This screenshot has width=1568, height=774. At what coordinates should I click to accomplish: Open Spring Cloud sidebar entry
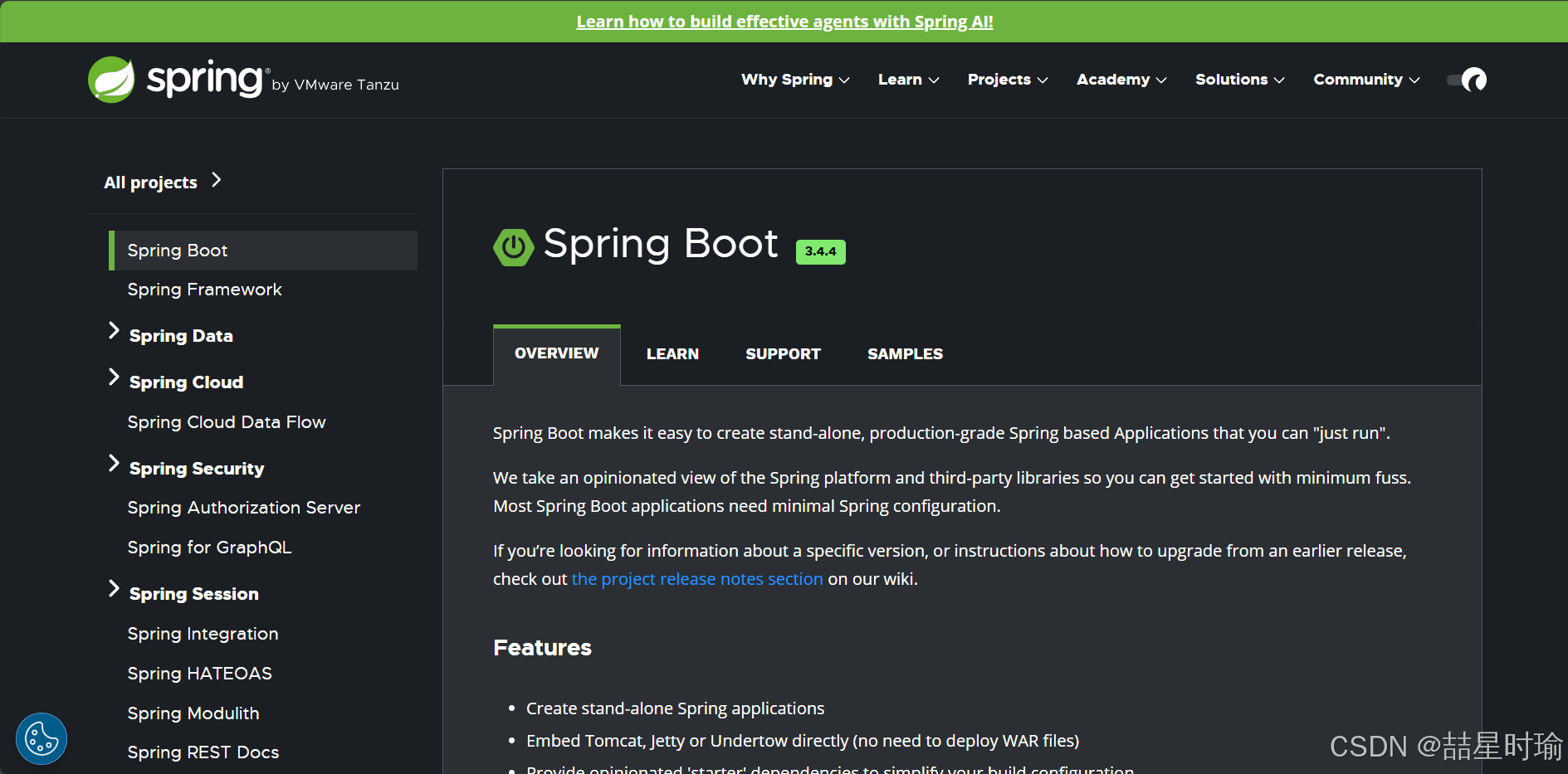click(186, 382)
